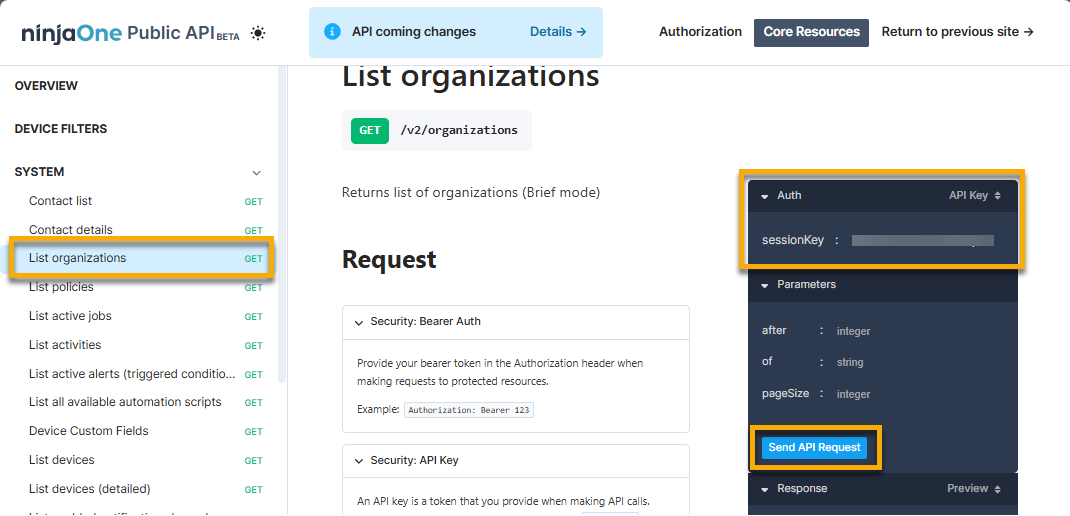Click the sidebar vertical scrollbar
Screen dimensions: 1070x516
tap(283, 225)
